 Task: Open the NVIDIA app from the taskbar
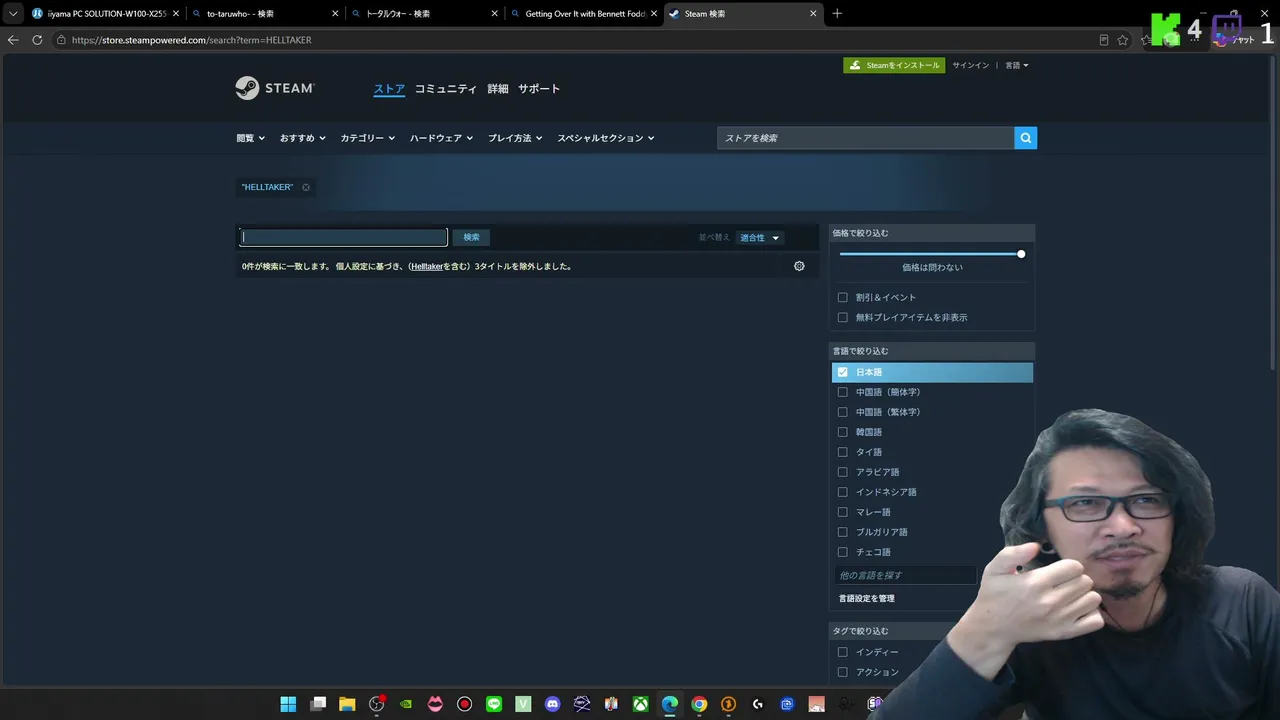[406, 704]
